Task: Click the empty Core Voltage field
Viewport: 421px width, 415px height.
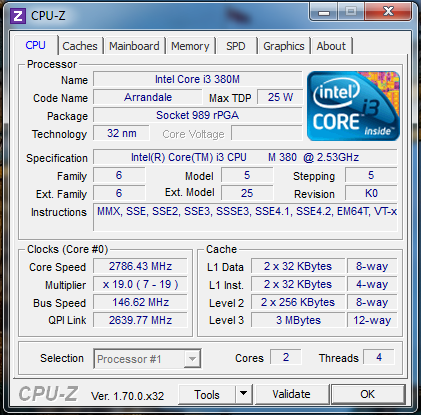Action: click(x=266, y=133)
